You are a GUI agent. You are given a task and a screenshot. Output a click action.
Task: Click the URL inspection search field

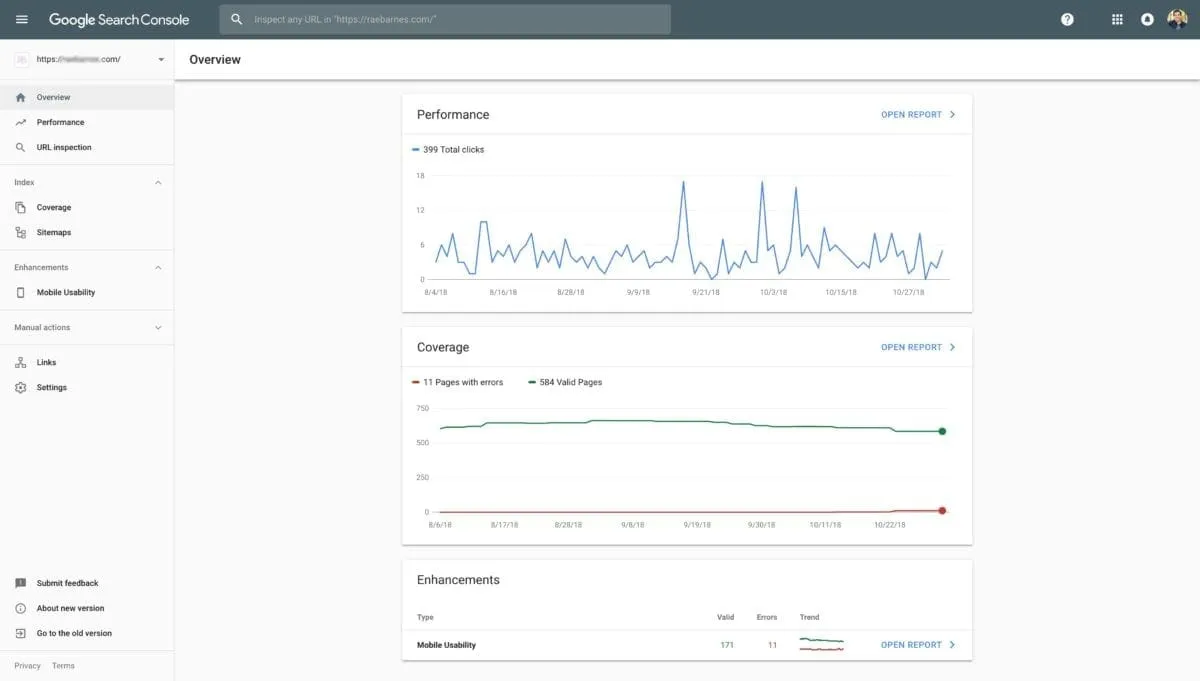point(445,18)
